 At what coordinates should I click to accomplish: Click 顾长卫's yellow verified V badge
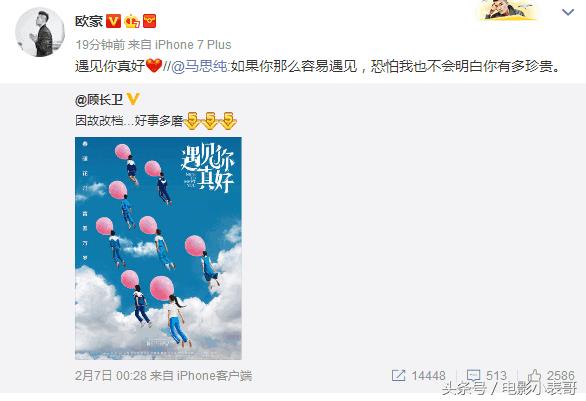(133, 99)
